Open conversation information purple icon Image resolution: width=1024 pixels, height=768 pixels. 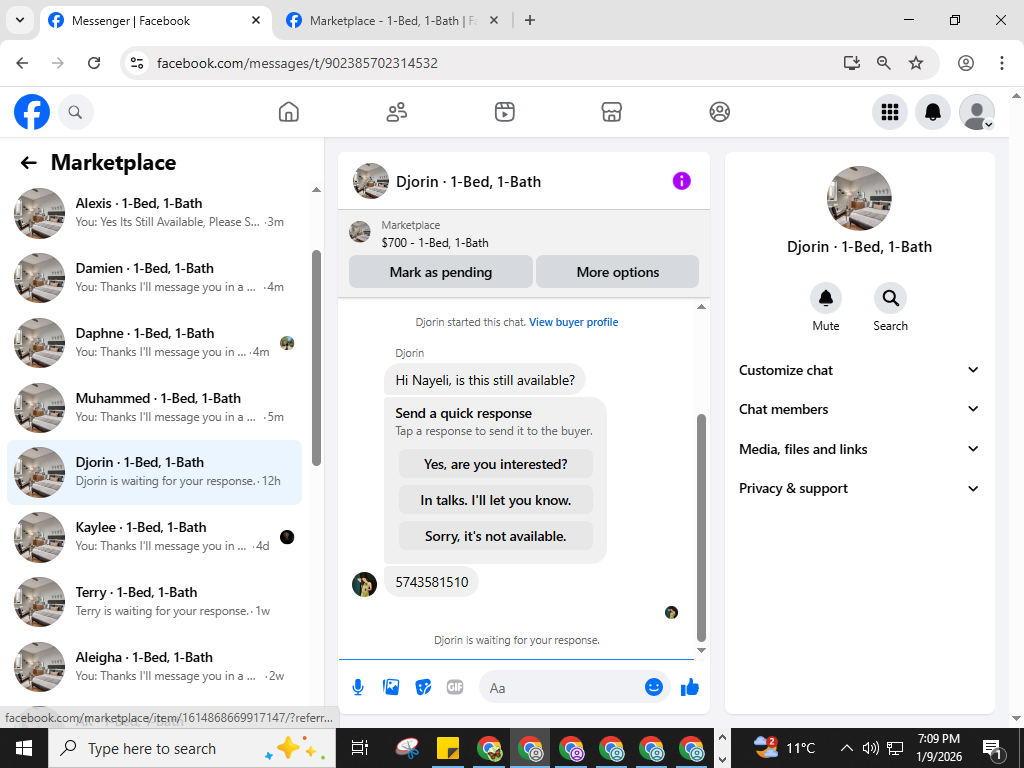681,181
